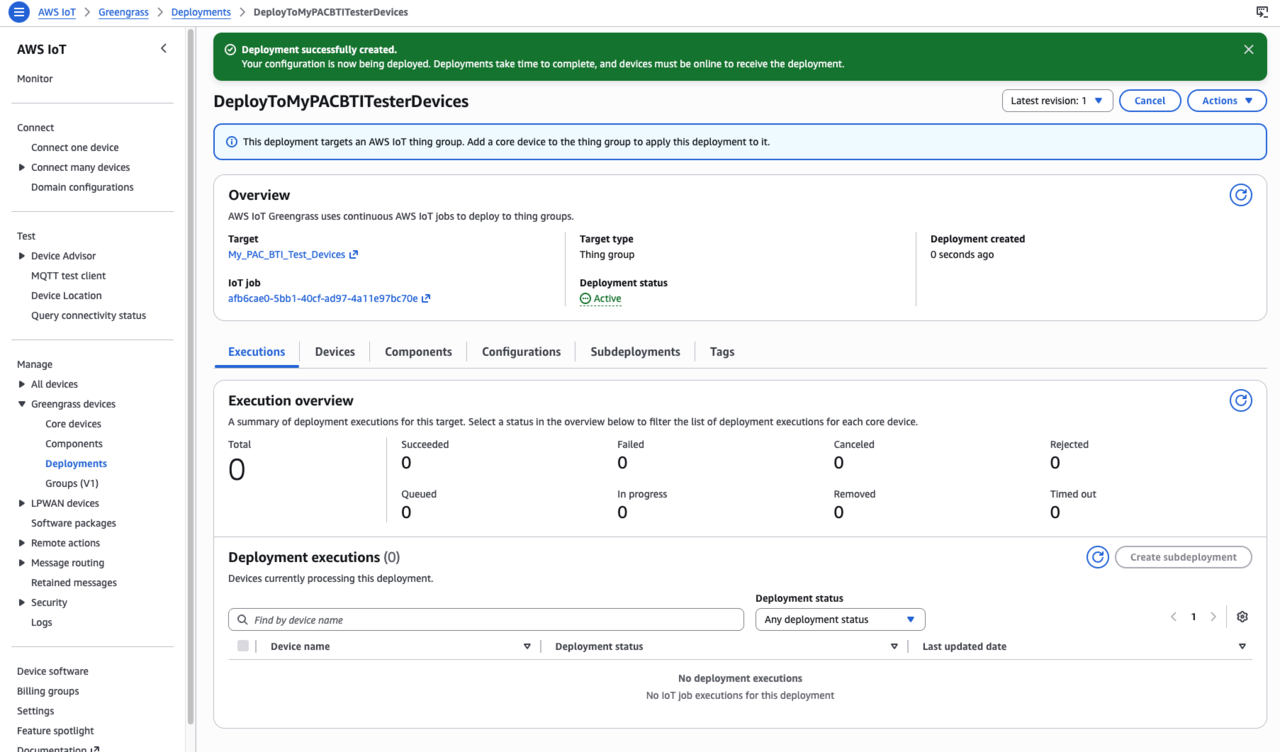Open external link icon next to IoT job

(426, 299)
